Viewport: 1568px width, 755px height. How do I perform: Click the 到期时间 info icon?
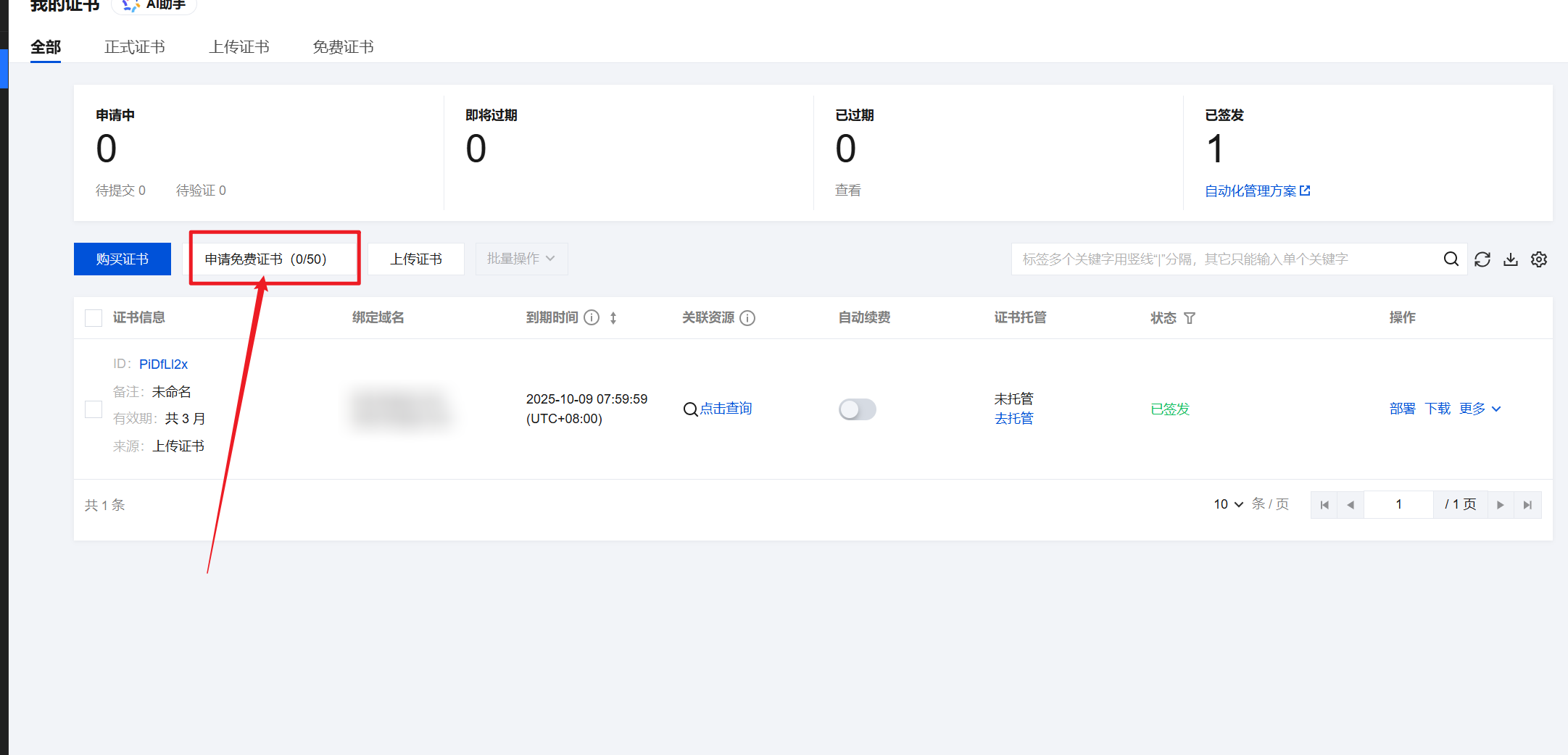(x=592, y=317)
